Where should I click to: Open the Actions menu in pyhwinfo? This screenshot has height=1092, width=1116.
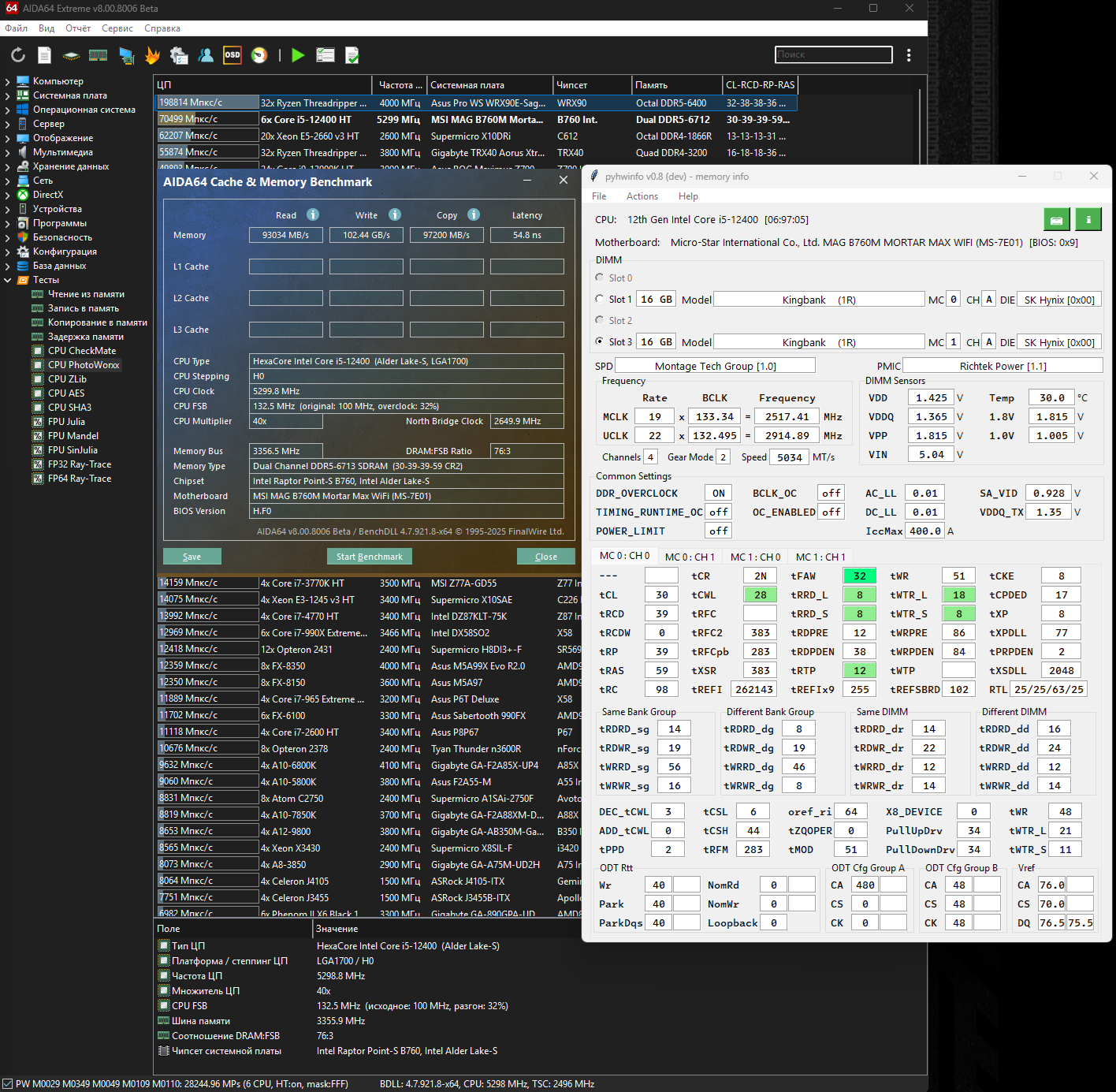[x=642, y=196]
